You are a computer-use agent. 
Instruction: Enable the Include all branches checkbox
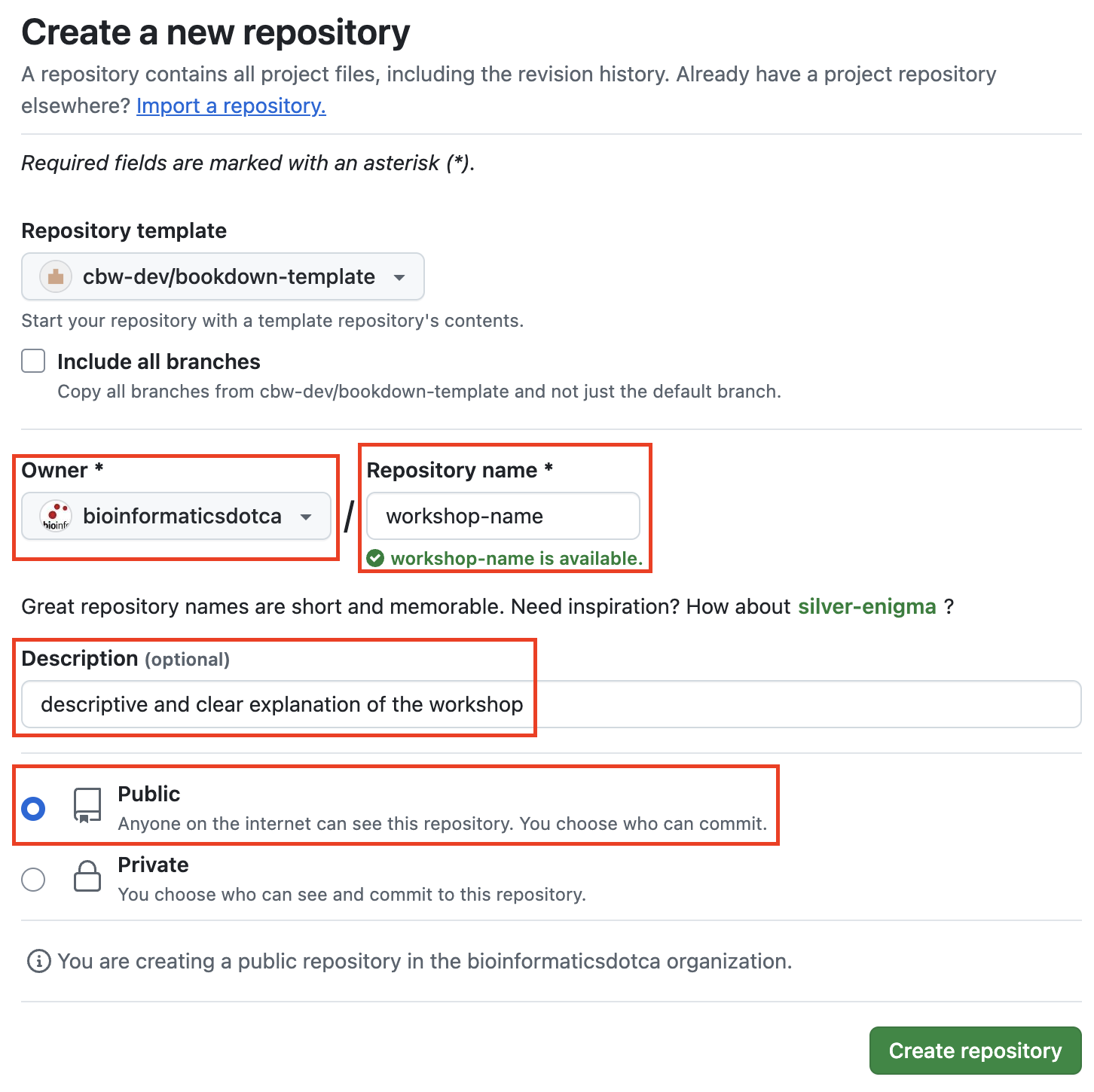33,361
